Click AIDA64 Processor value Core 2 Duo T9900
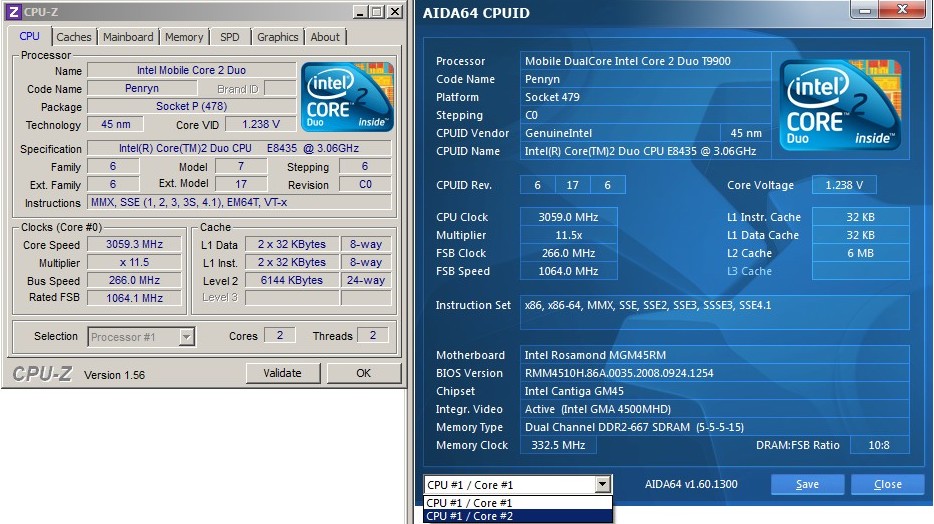This screenshot has width=934, height=524. (x=646, y=61)
